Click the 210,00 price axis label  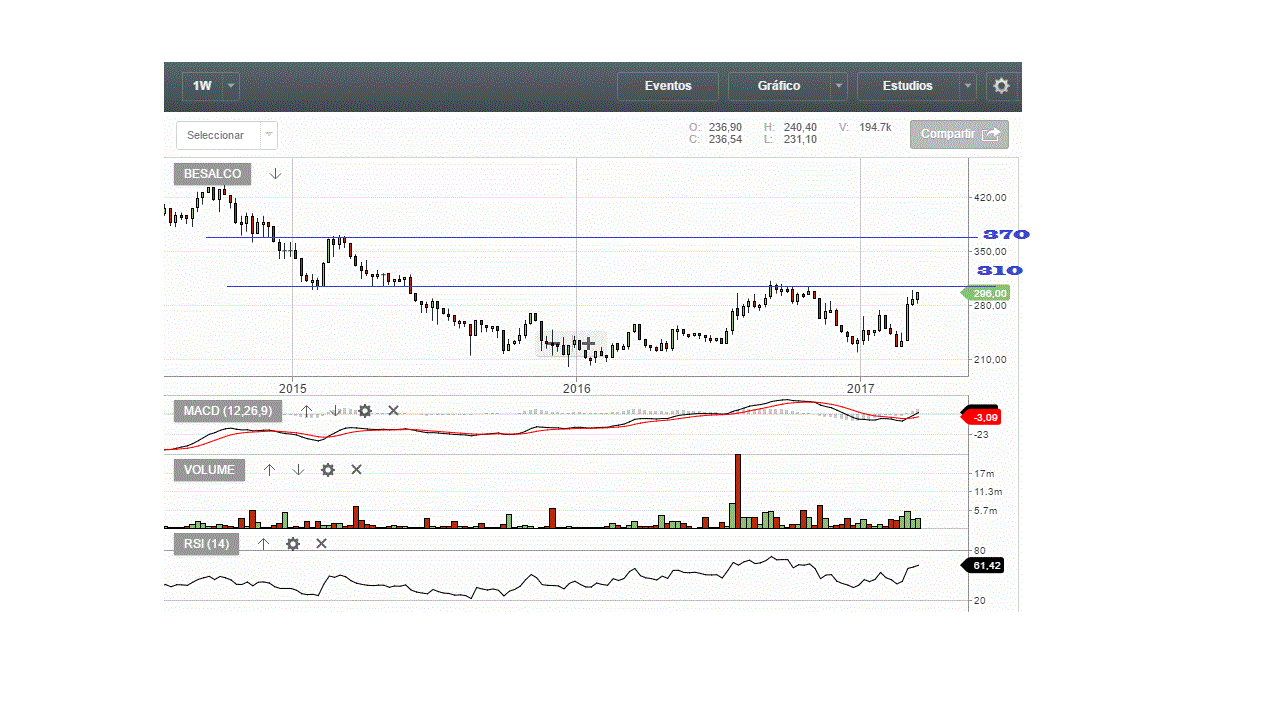(x=990, y=360)
